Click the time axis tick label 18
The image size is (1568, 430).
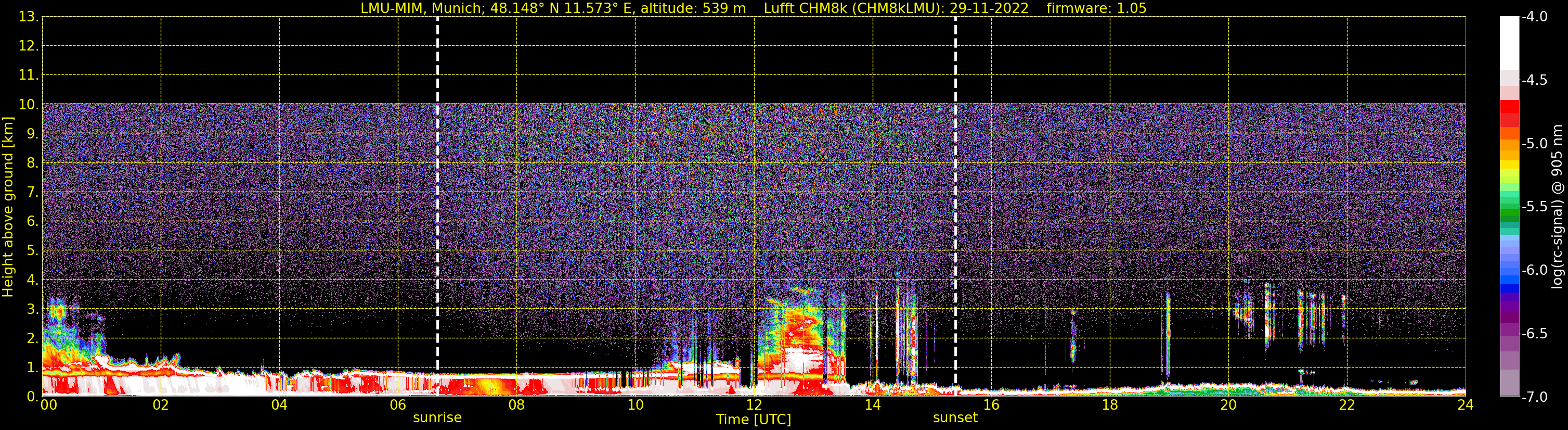click(x=1110, y=405)
